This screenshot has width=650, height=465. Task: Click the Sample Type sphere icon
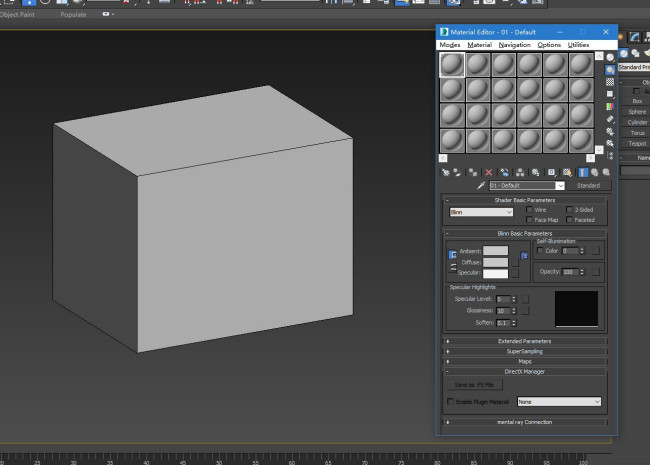coord(610,58)
